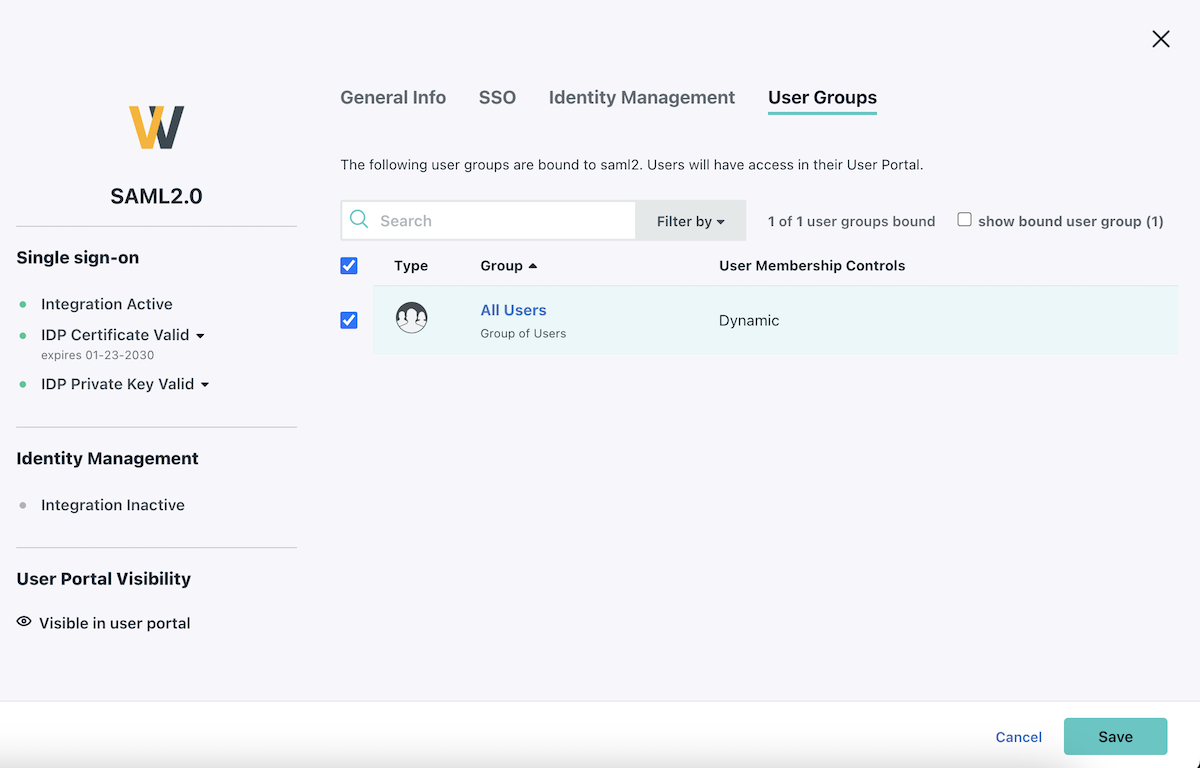The image size is (1200, 768).
Task: Open the All Users group link
Action: point(513,310)
